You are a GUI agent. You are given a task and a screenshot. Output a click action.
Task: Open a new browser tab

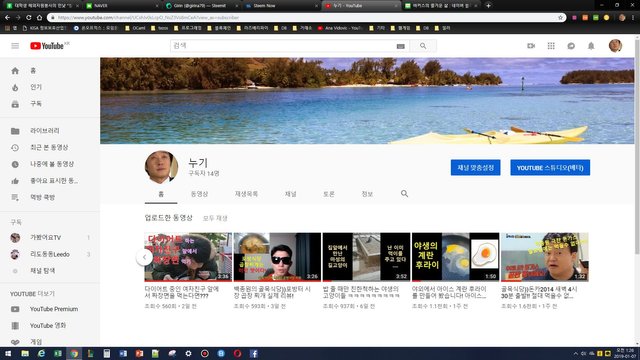pos(488,6)
